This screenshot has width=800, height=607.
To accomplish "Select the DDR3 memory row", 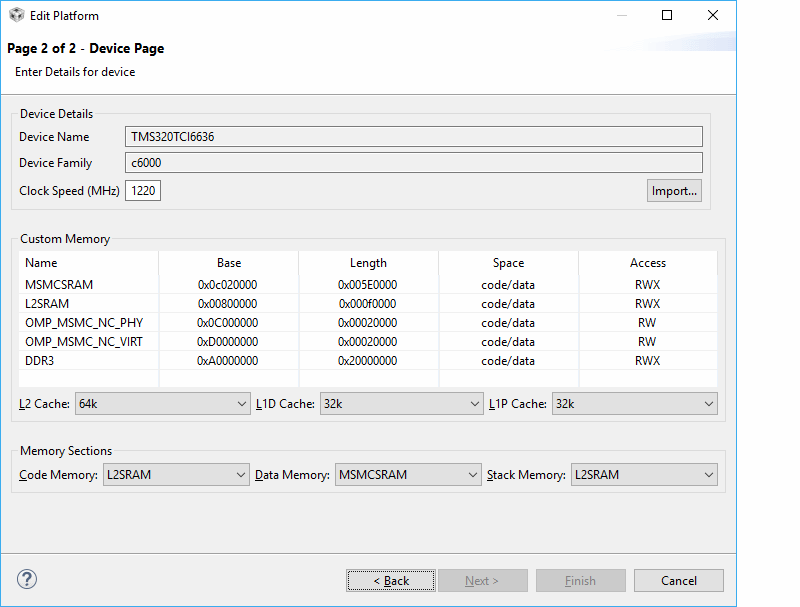I will tap(41, 361).
